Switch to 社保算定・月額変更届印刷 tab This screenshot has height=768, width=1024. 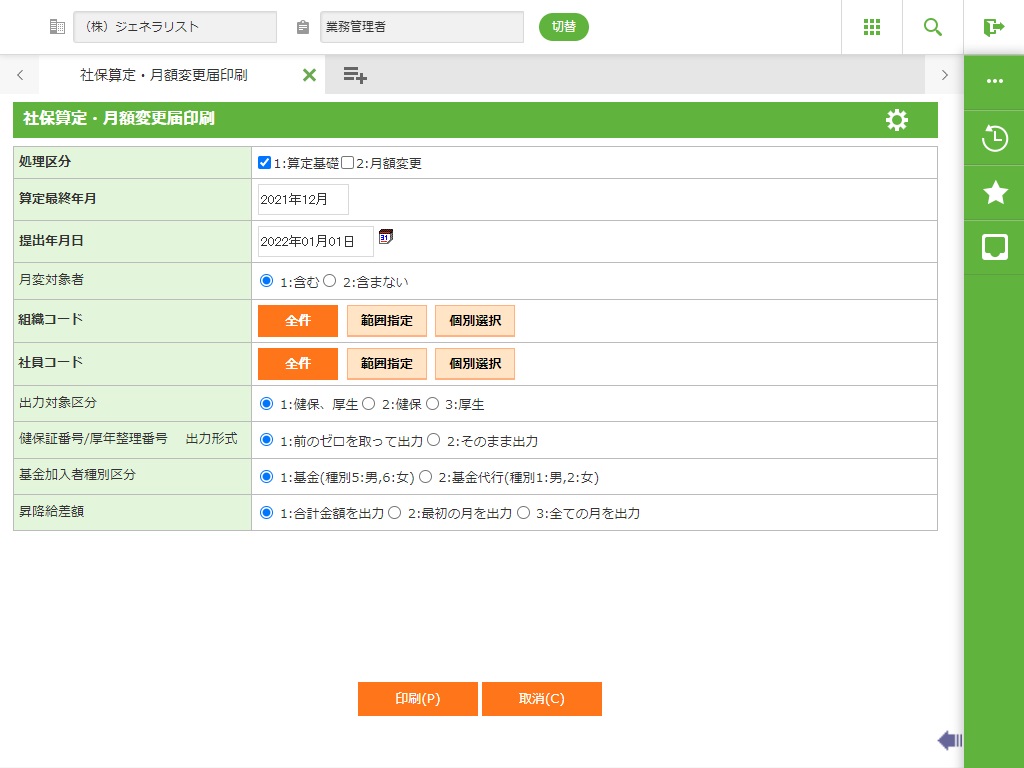pos(164,75)
